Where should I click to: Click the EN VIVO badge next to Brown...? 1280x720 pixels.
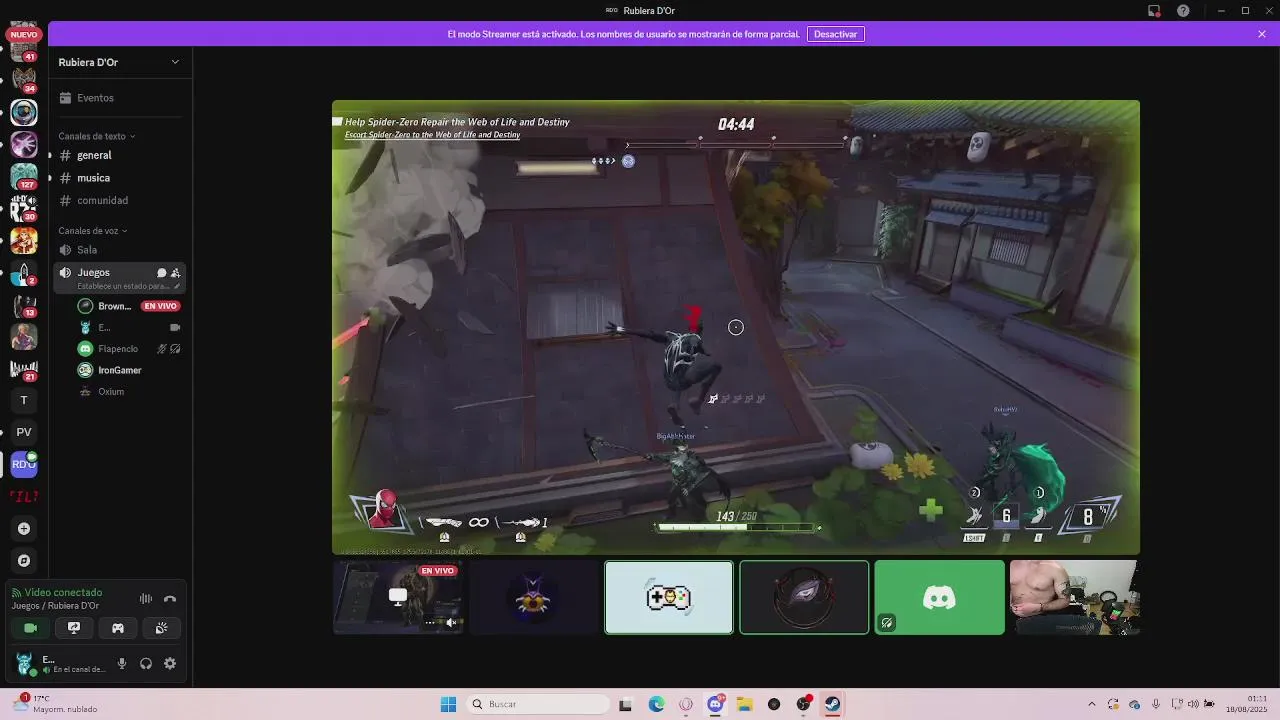[x=160, y=306]
